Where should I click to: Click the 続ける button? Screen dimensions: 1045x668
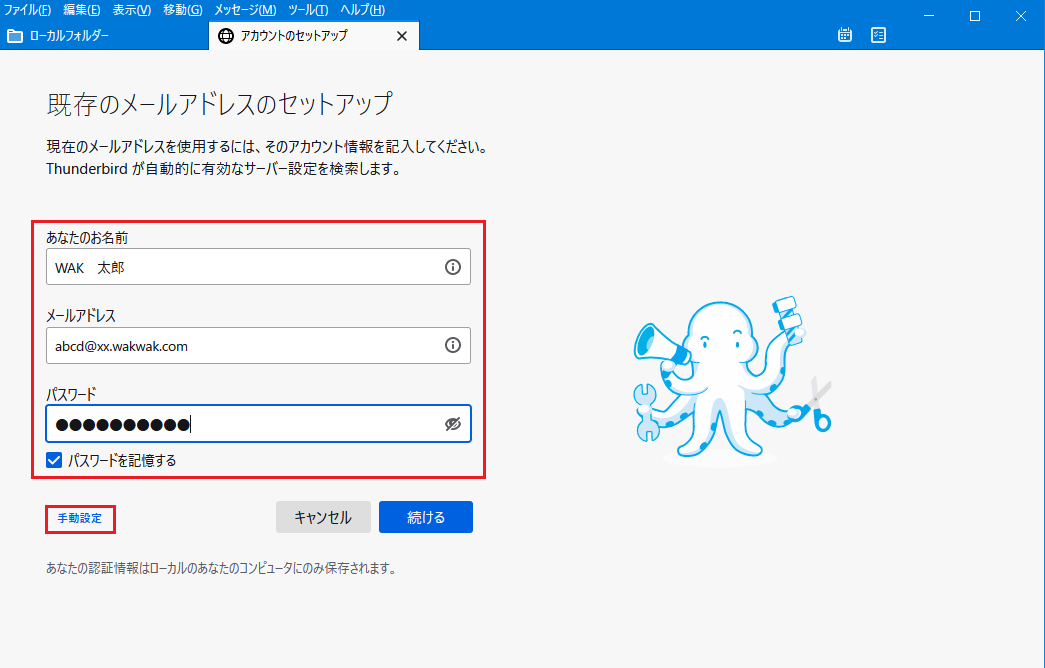[x=426, y=517]
